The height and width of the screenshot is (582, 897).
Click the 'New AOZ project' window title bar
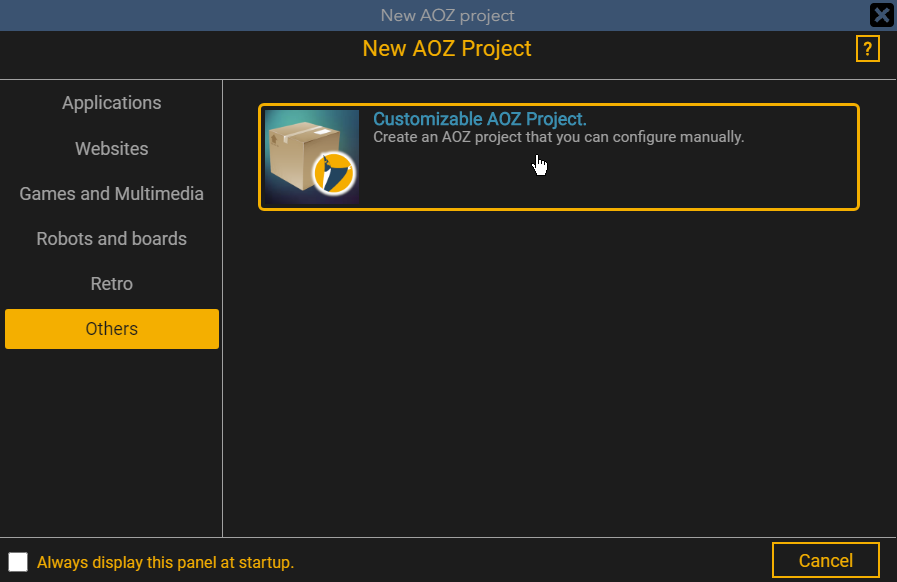(x=447, y=15)
